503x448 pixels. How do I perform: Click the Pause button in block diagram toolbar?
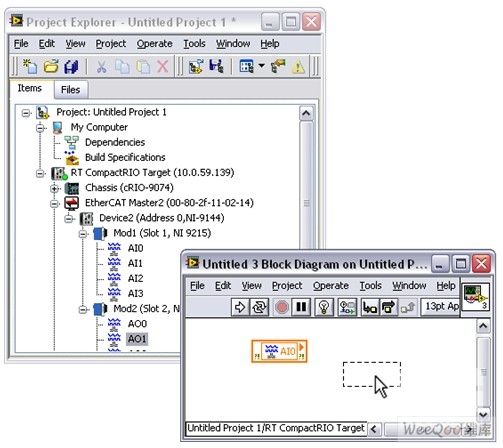(301, 307)
